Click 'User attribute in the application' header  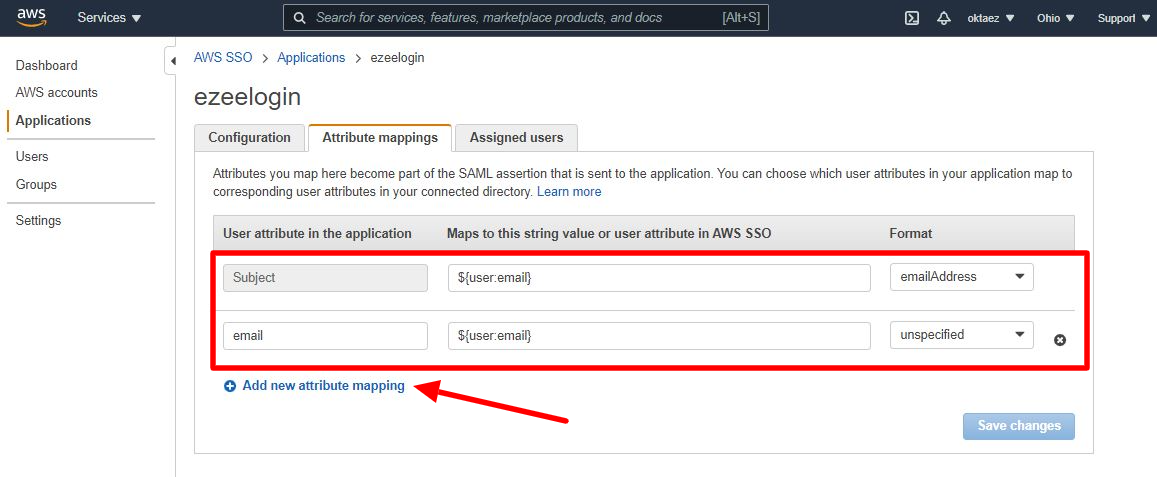click(x=317, y=233)
